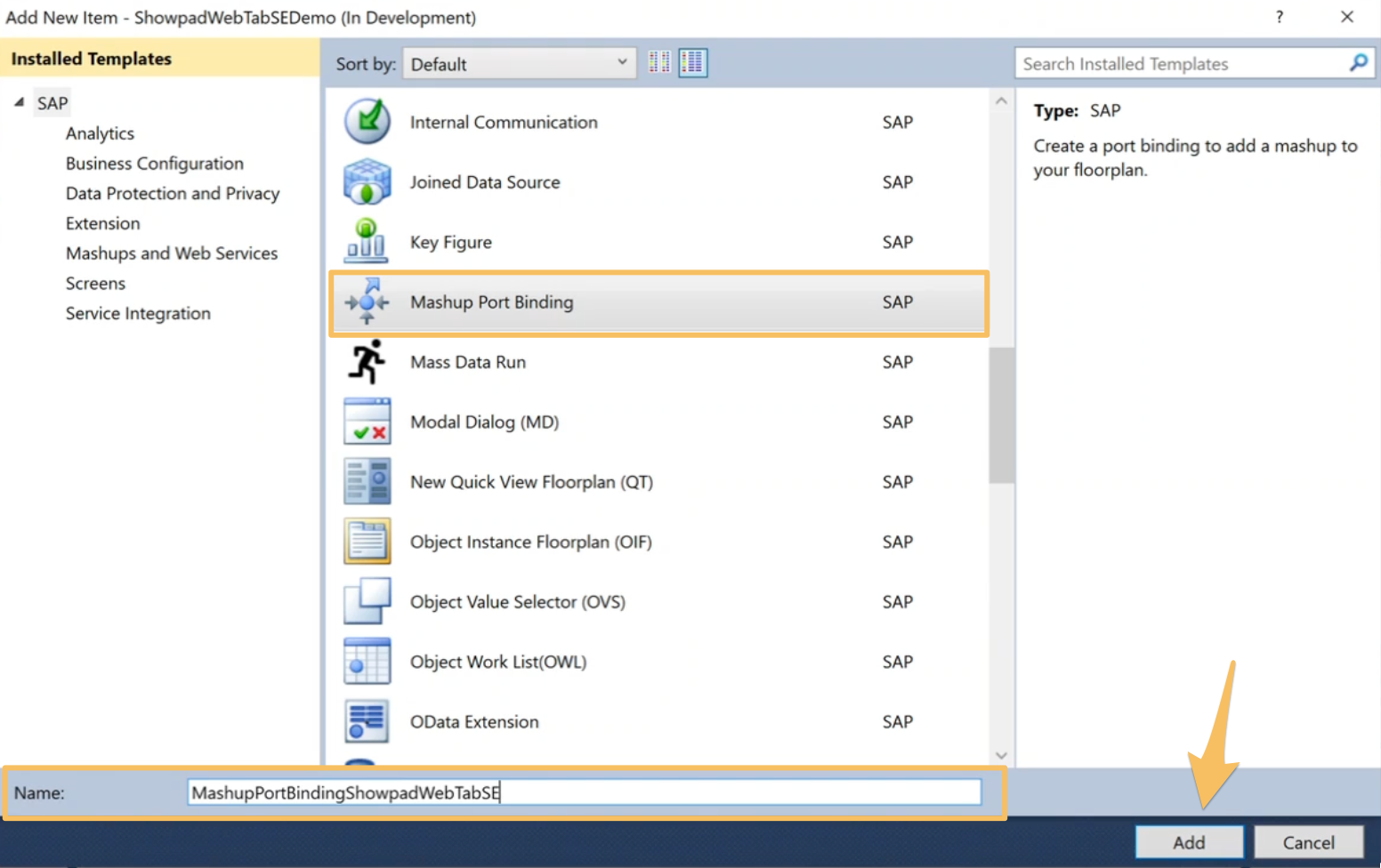Click the search magnifier icon

pos(1358,63)
